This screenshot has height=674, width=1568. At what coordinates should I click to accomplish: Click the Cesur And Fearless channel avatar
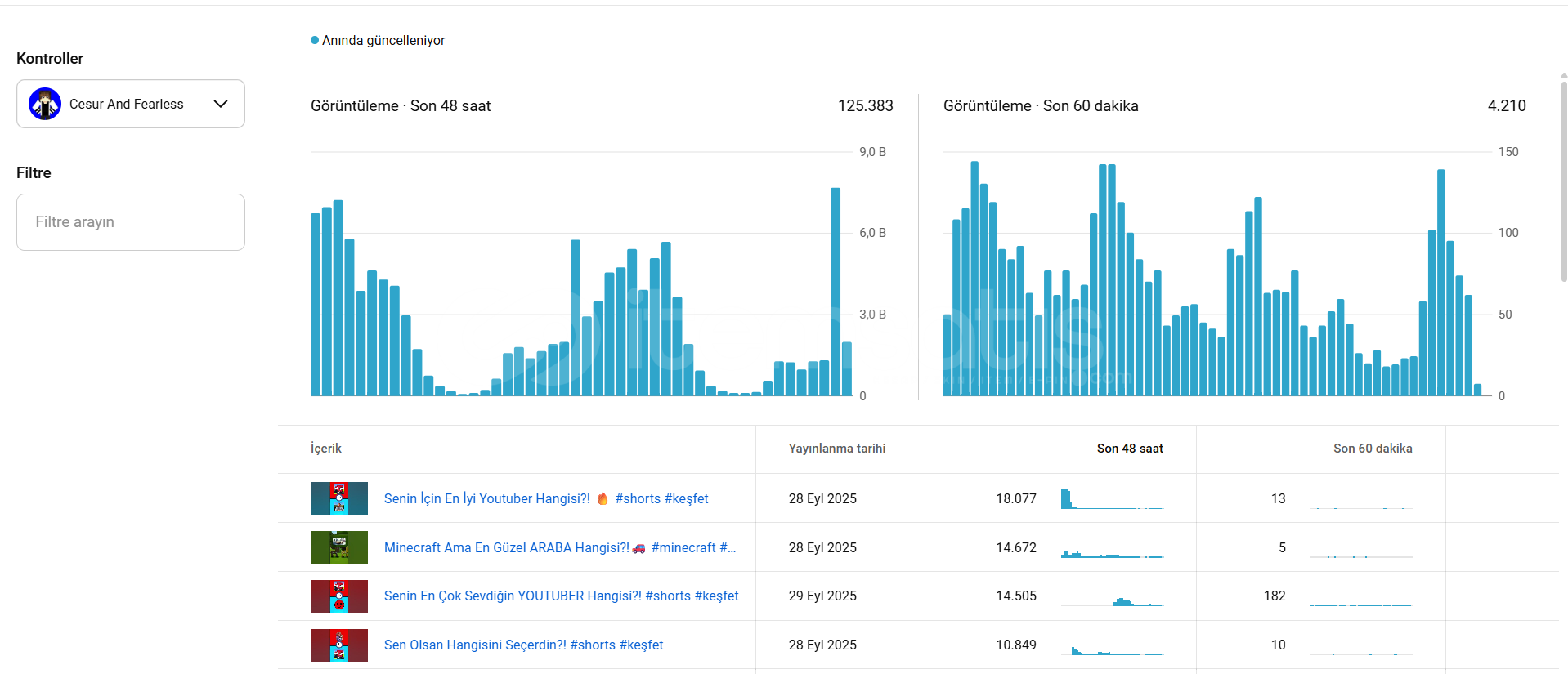click(x=45, y=104)
